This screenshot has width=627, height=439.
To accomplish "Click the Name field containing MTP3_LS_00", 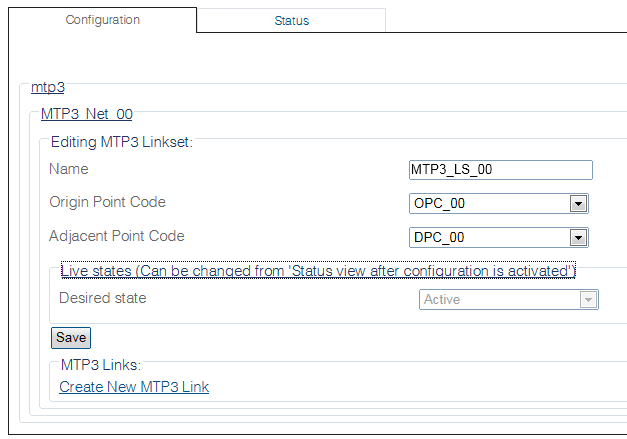I will [500, 170].
